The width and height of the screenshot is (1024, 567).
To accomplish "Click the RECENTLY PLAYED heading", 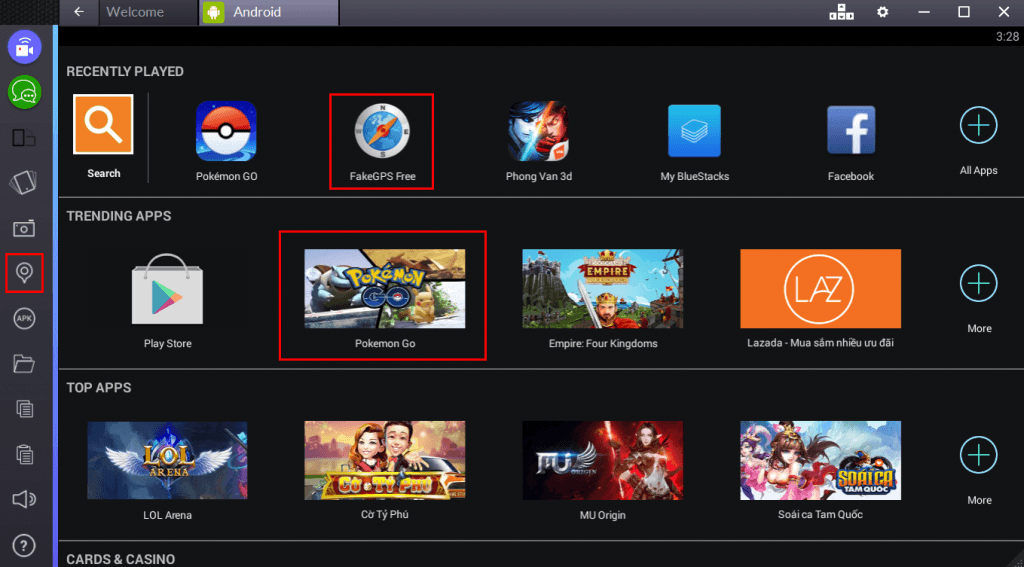I will click(125, 71).
